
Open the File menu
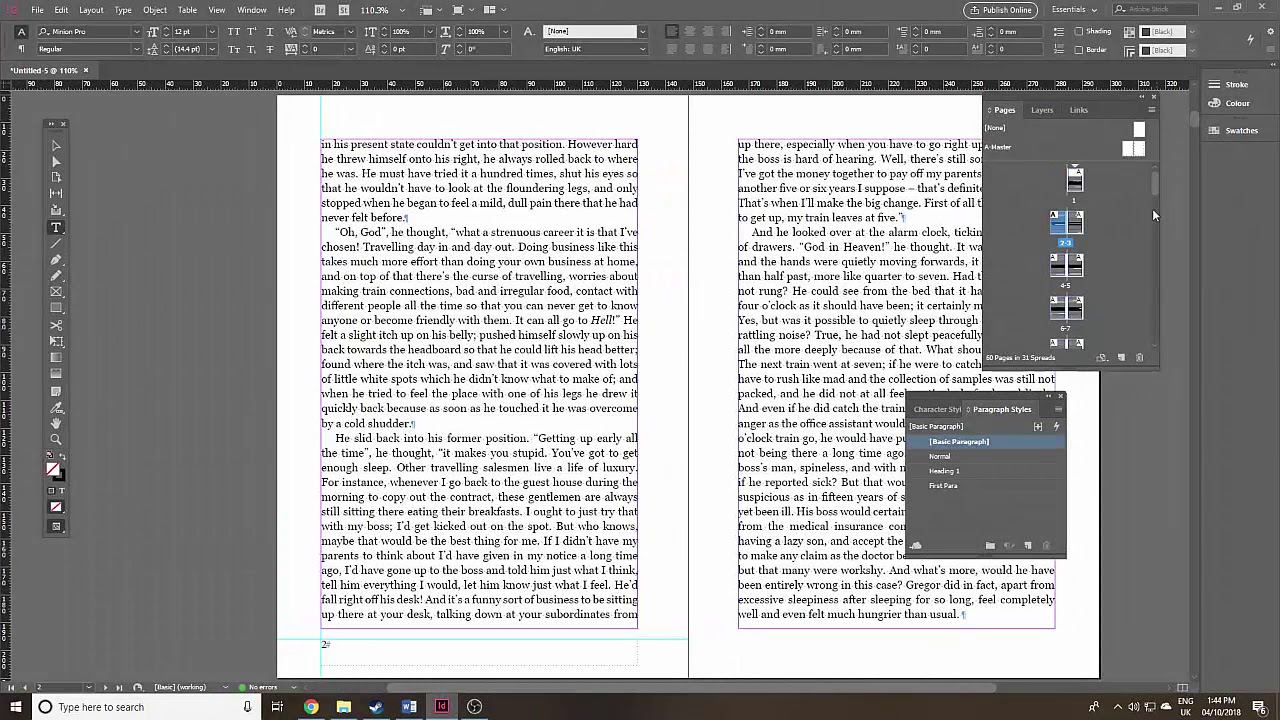[x=37, y=10]
